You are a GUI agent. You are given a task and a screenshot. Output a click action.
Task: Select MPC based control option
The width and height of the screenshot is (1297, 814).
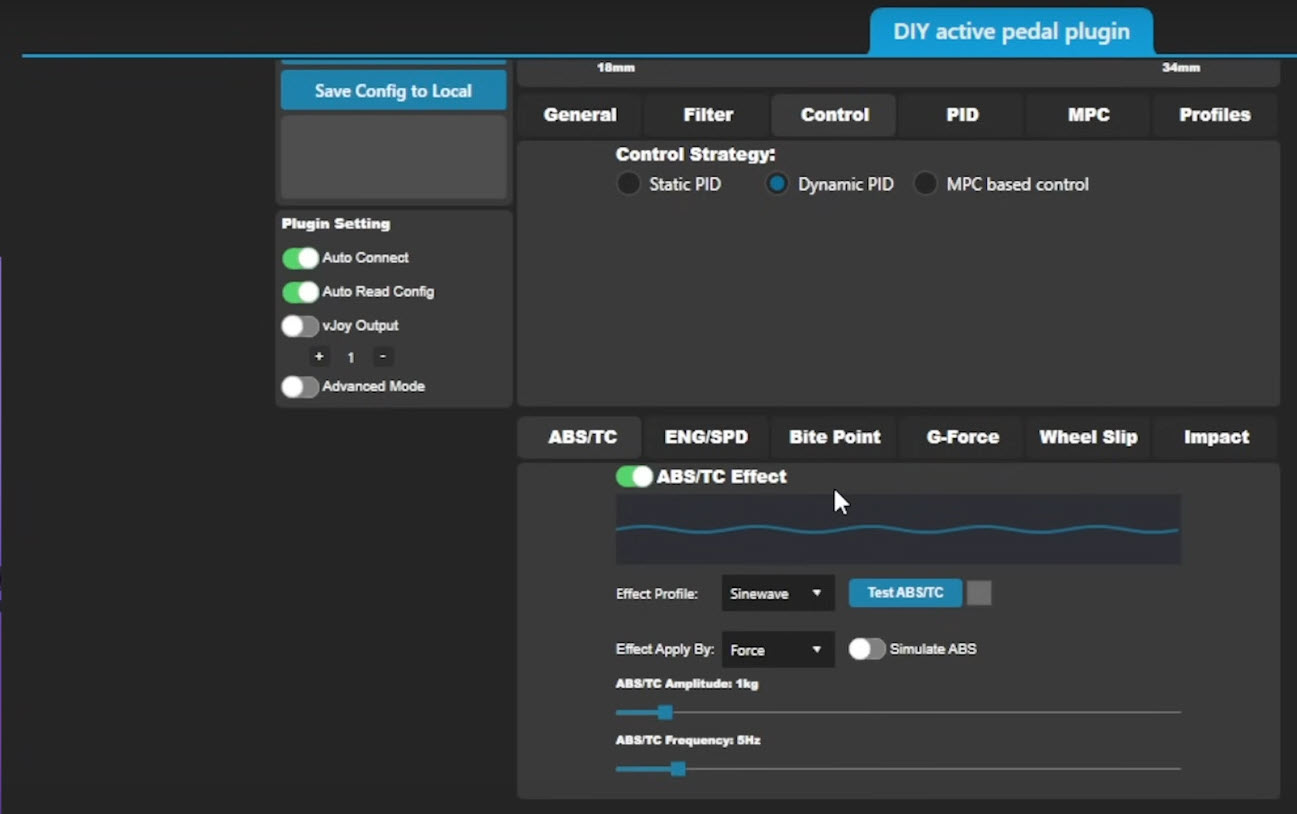[x=926, y=184]
